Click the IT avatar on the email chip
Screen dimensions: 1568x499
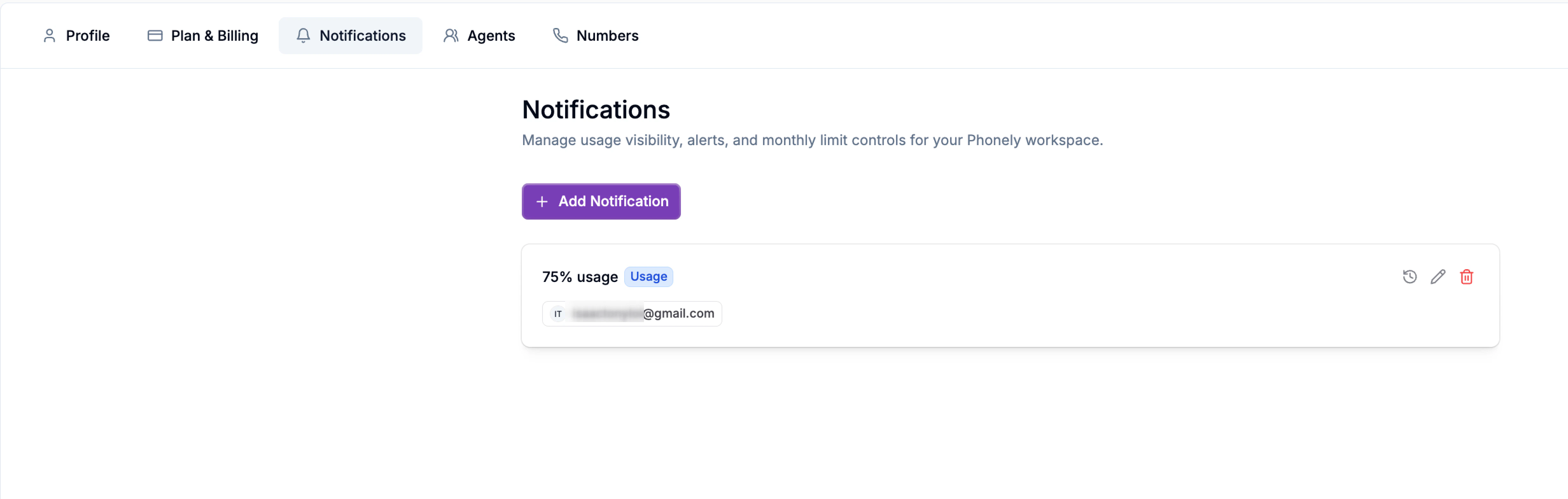point(557,313)
